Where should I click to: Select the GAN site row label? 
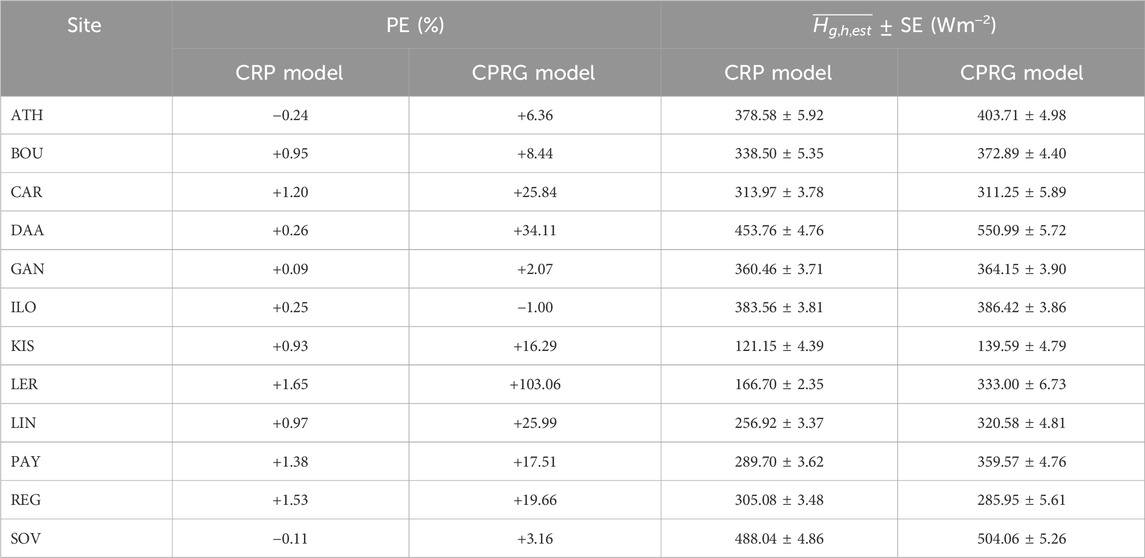coord(24,270)
